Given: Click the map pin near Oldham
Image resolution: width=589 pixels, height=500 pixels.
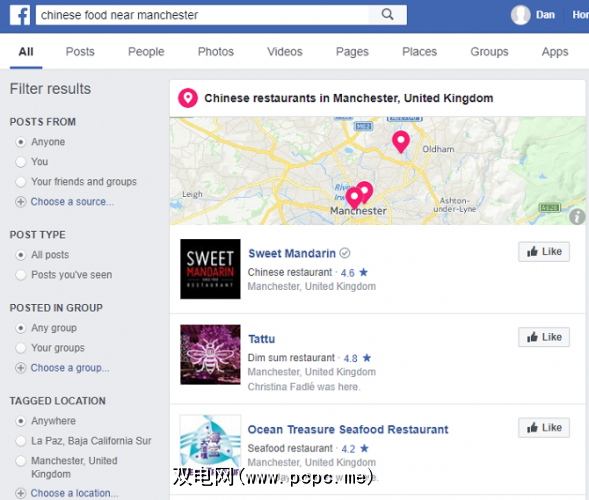Looking at the screenshot, I should (x=401, y=142).
